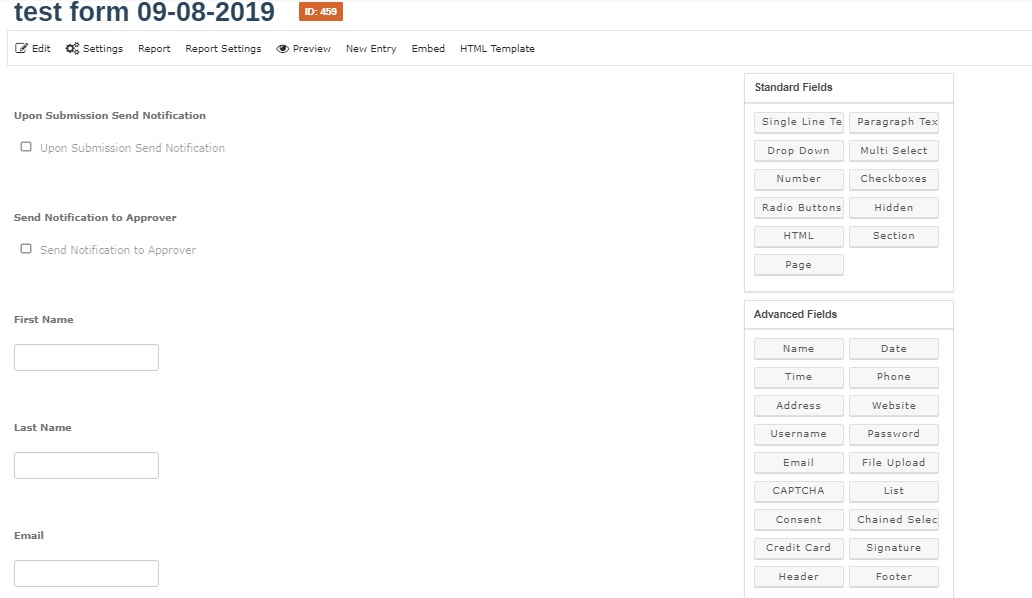
Task: Add a Consent field
Action: point(798,520)
